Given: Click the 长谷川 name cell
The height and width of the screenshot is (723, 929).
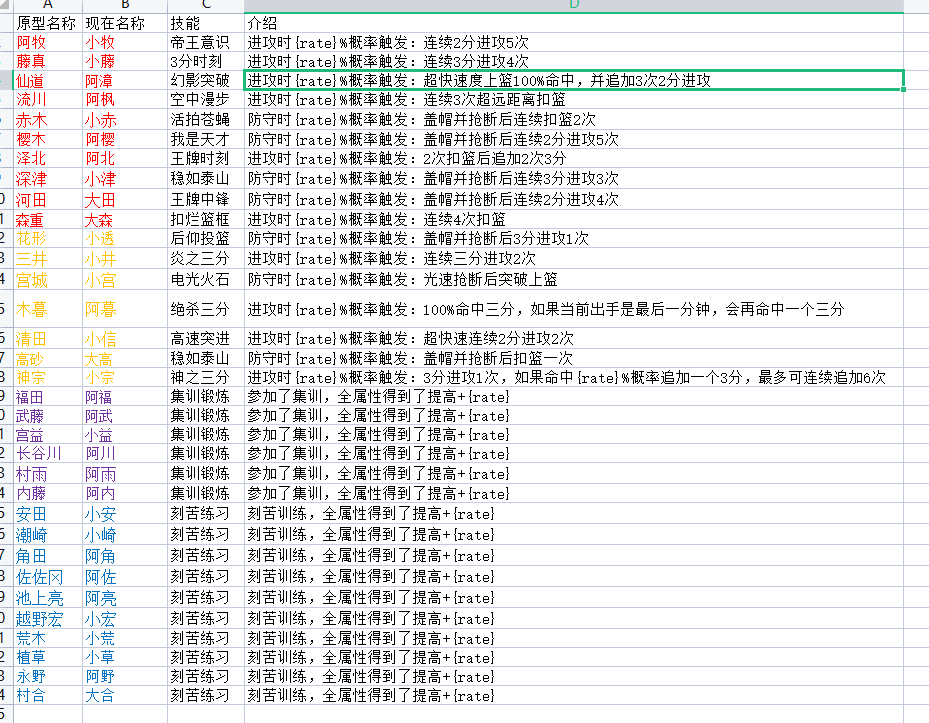Looking at the screenshot, I should (48, 453).
